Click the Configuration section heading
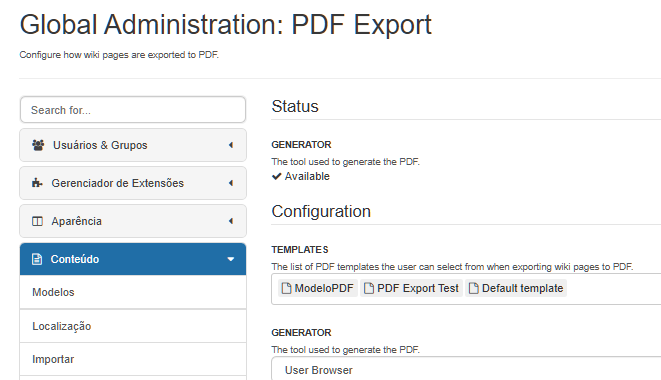This screenshot has height=380, width=661. (321, 211)
